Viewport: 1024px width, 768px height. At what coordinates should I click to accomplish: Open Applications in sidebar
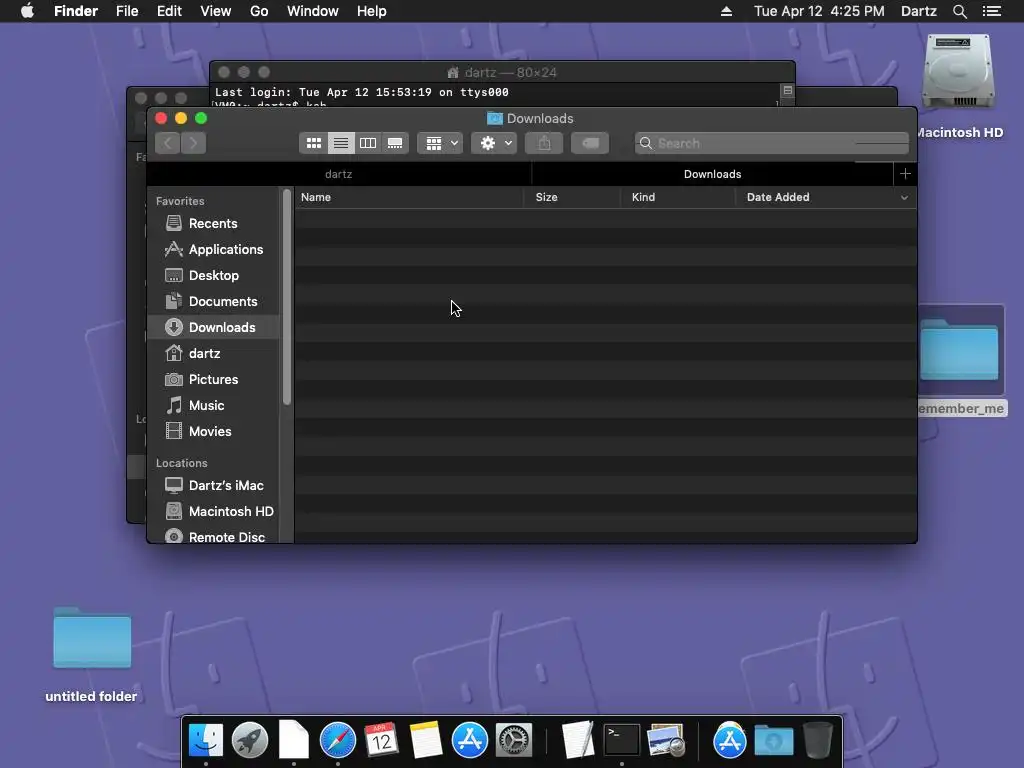(x=213, y=249)
